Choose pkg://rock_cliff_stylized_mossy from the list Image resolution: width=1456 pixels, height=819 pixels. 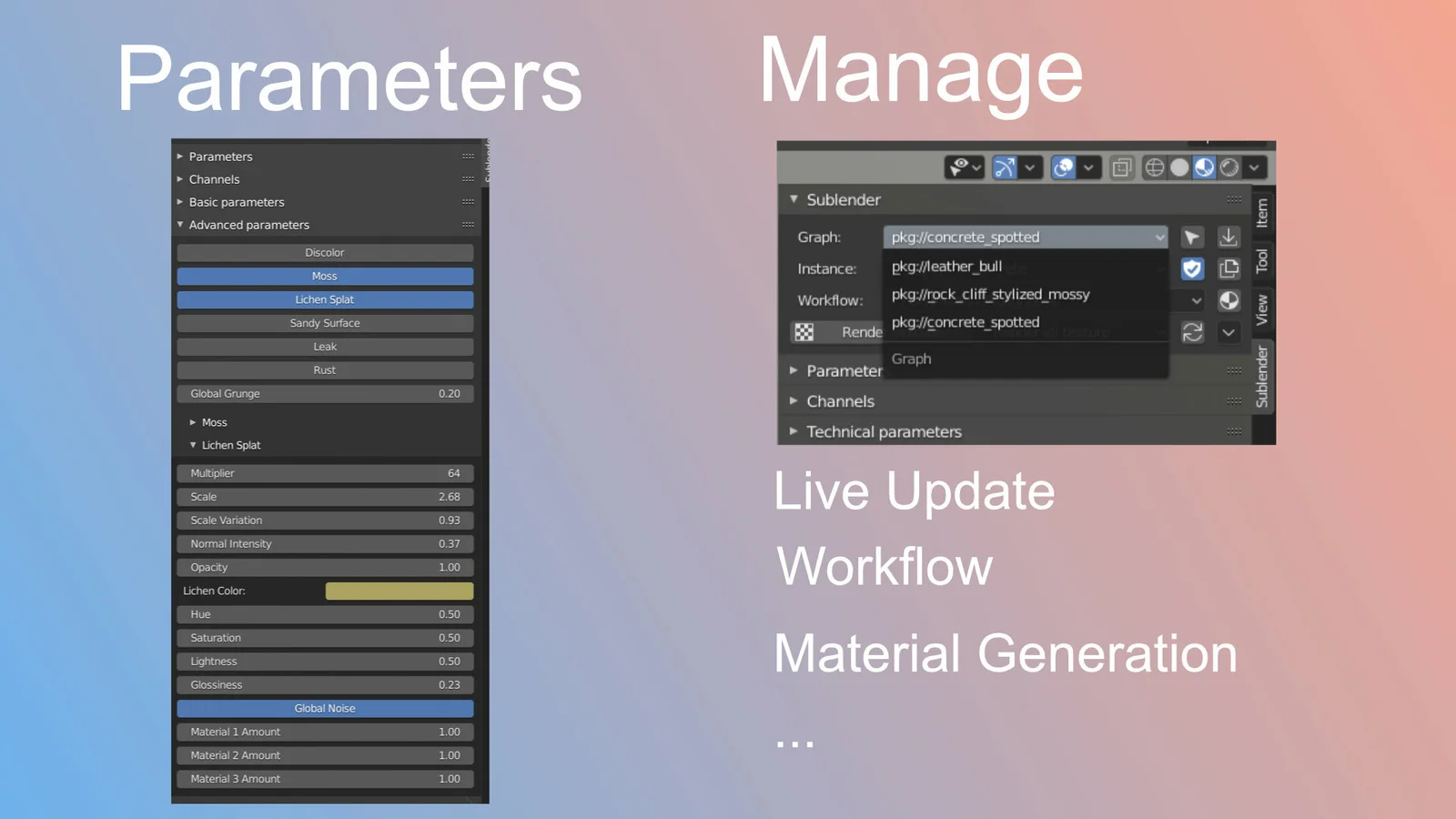coord(990,294)
